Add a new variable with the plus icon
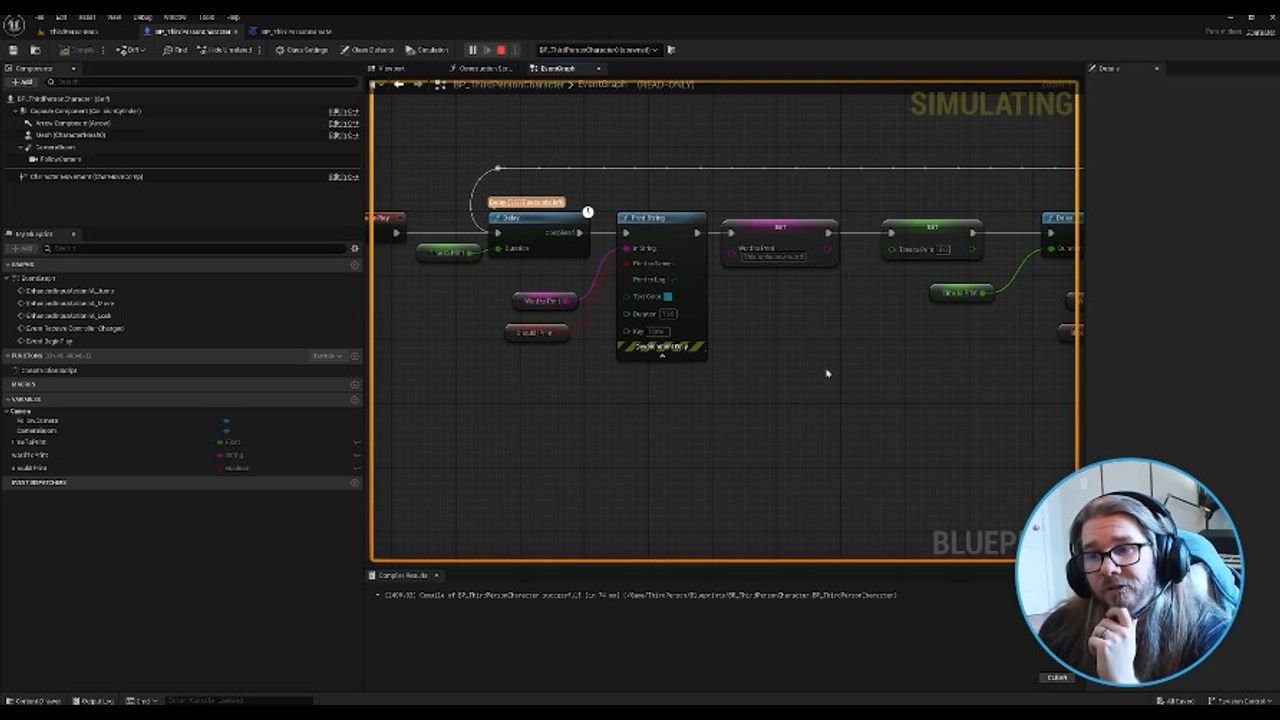1280x720 pixels. pos(354,399)
